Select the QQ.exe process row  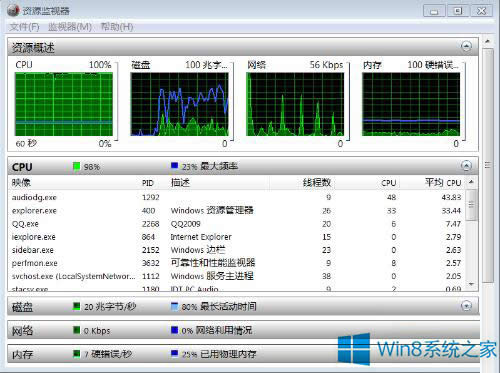[x=237, y=224]
